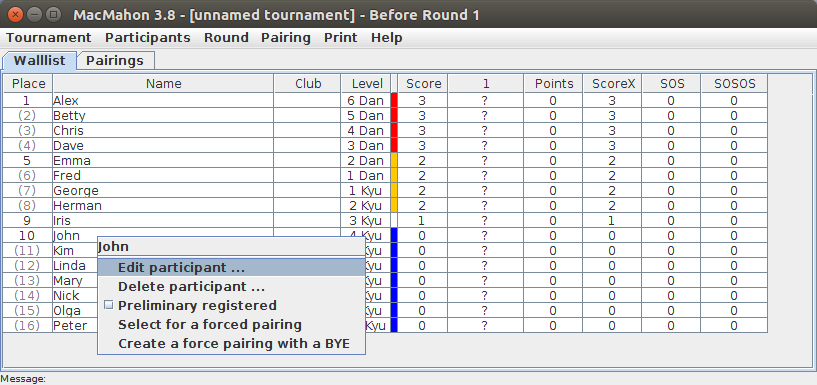Choose Select for a forced pairing

click(x=231, y=325)
